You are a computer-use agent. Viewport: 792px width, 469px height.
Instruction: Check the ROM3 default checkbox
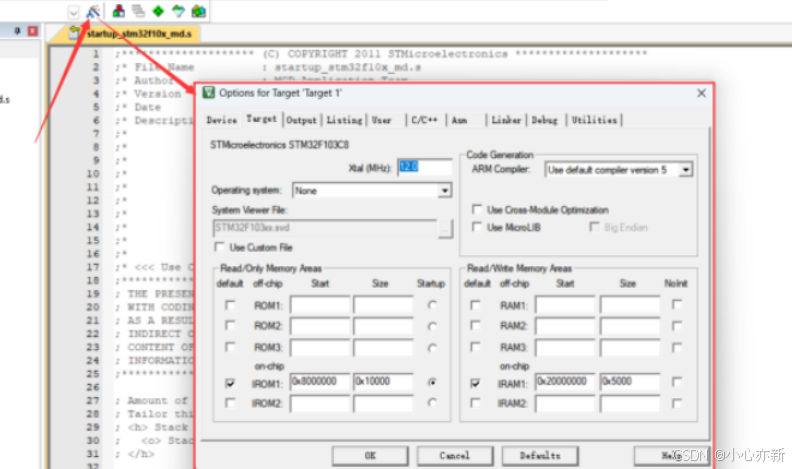[230, 347]
